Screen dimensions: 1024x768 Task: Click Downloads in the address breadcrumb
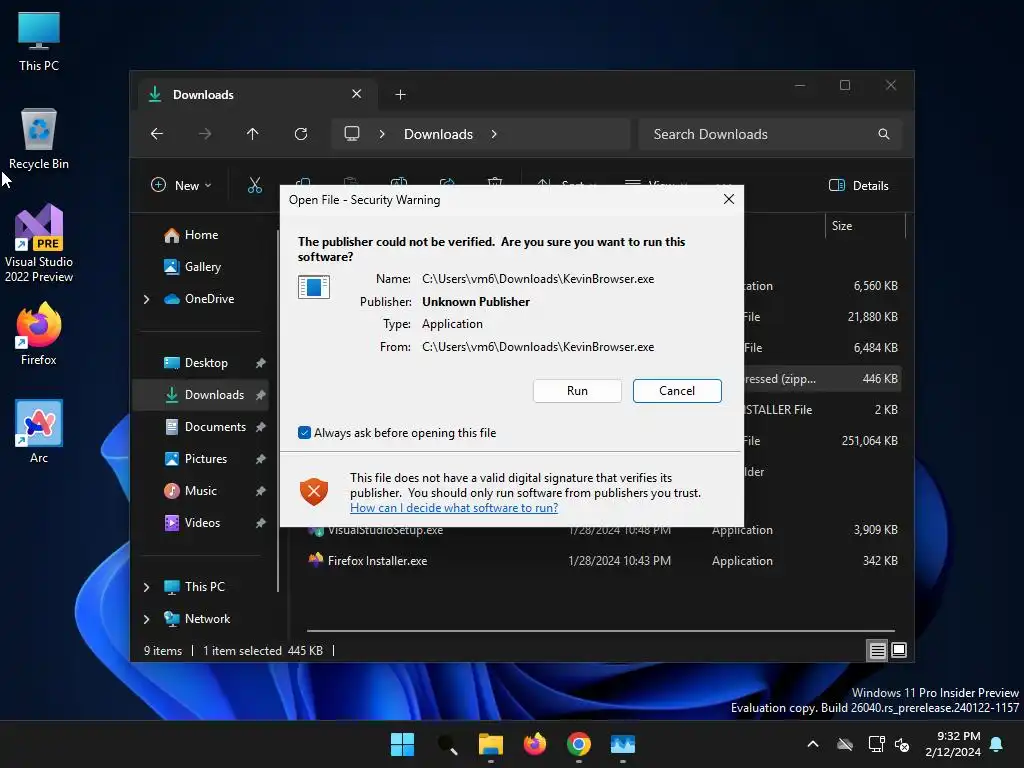[438, 134]
